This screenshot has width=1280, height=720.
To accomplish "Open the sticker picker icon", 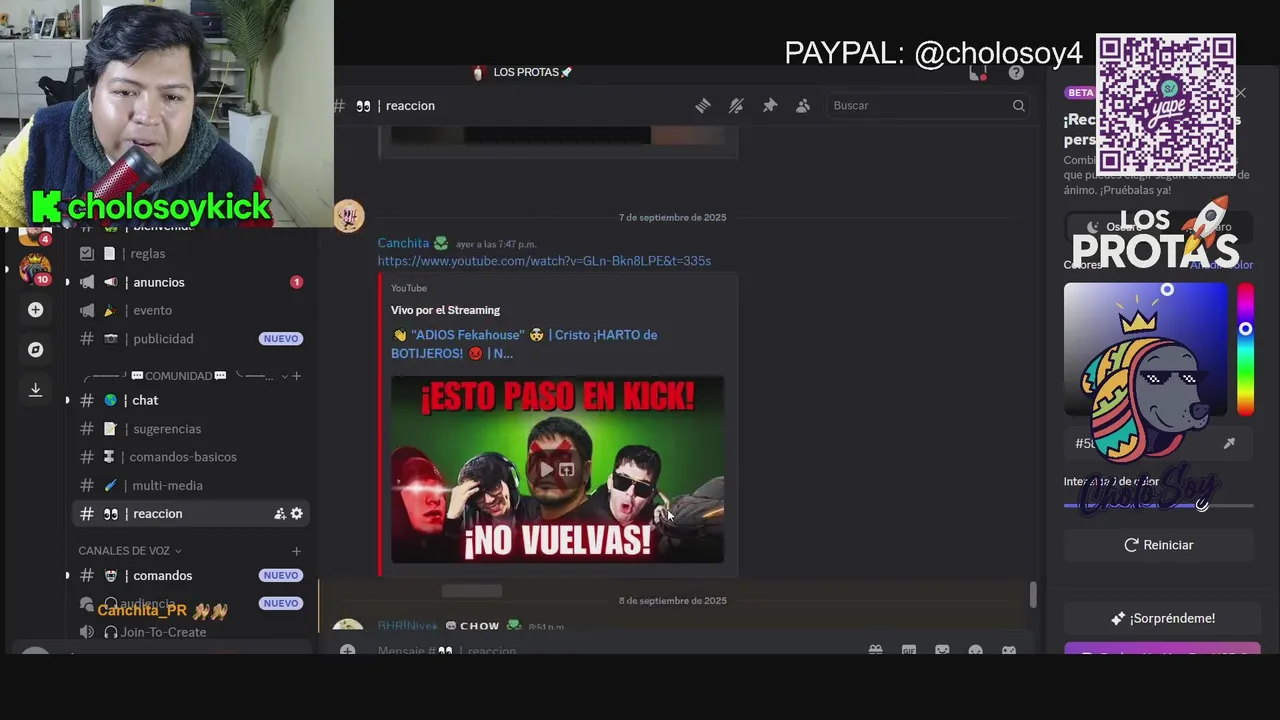I will (x=942, y=651).
